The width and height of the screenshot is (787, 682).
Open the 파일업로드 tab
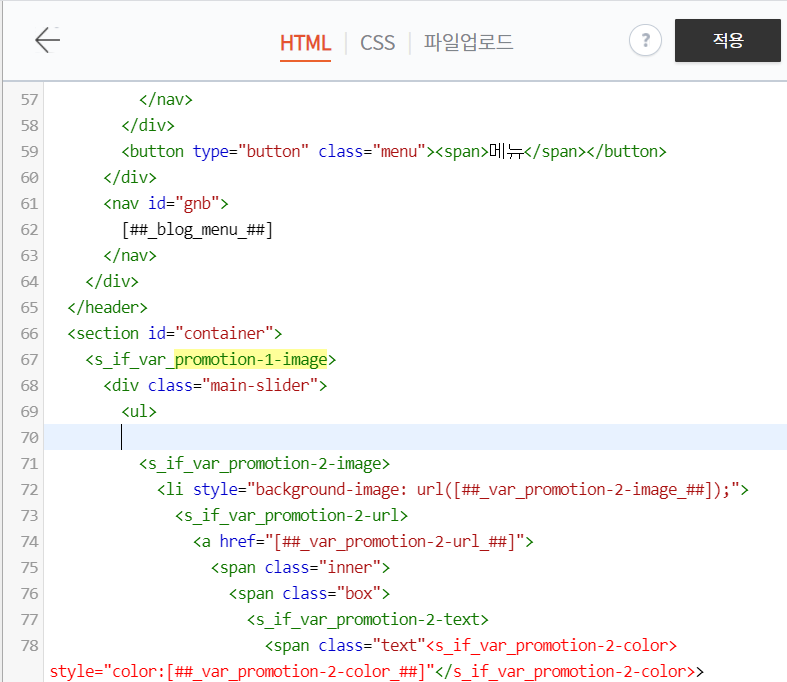coord(468,42)
